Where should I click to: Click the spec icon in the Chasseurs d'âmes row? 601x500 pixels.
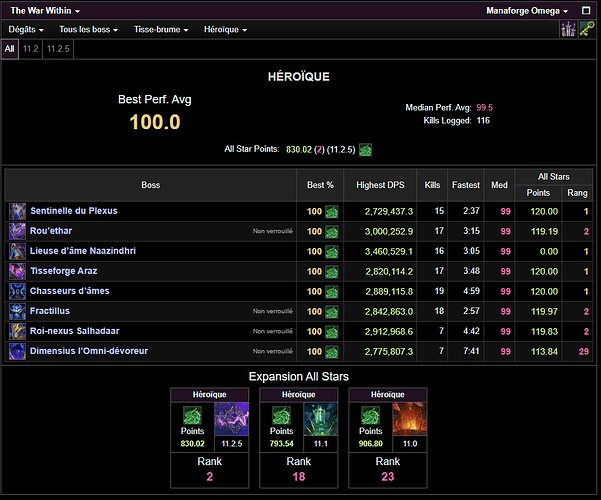(330, 291)
